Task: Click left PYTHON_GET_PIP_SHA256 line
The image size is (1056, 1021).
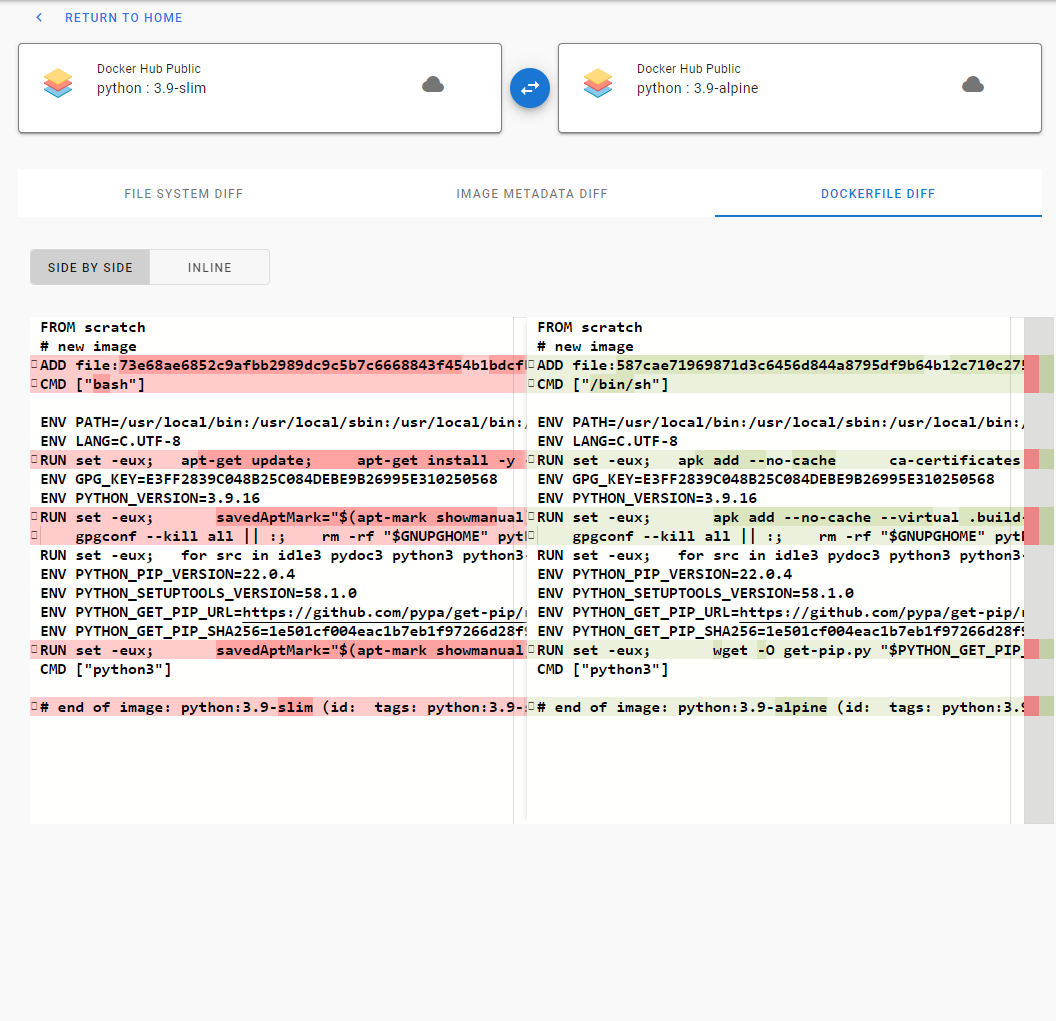Action: pyautogui.click(x=283, y=631)
